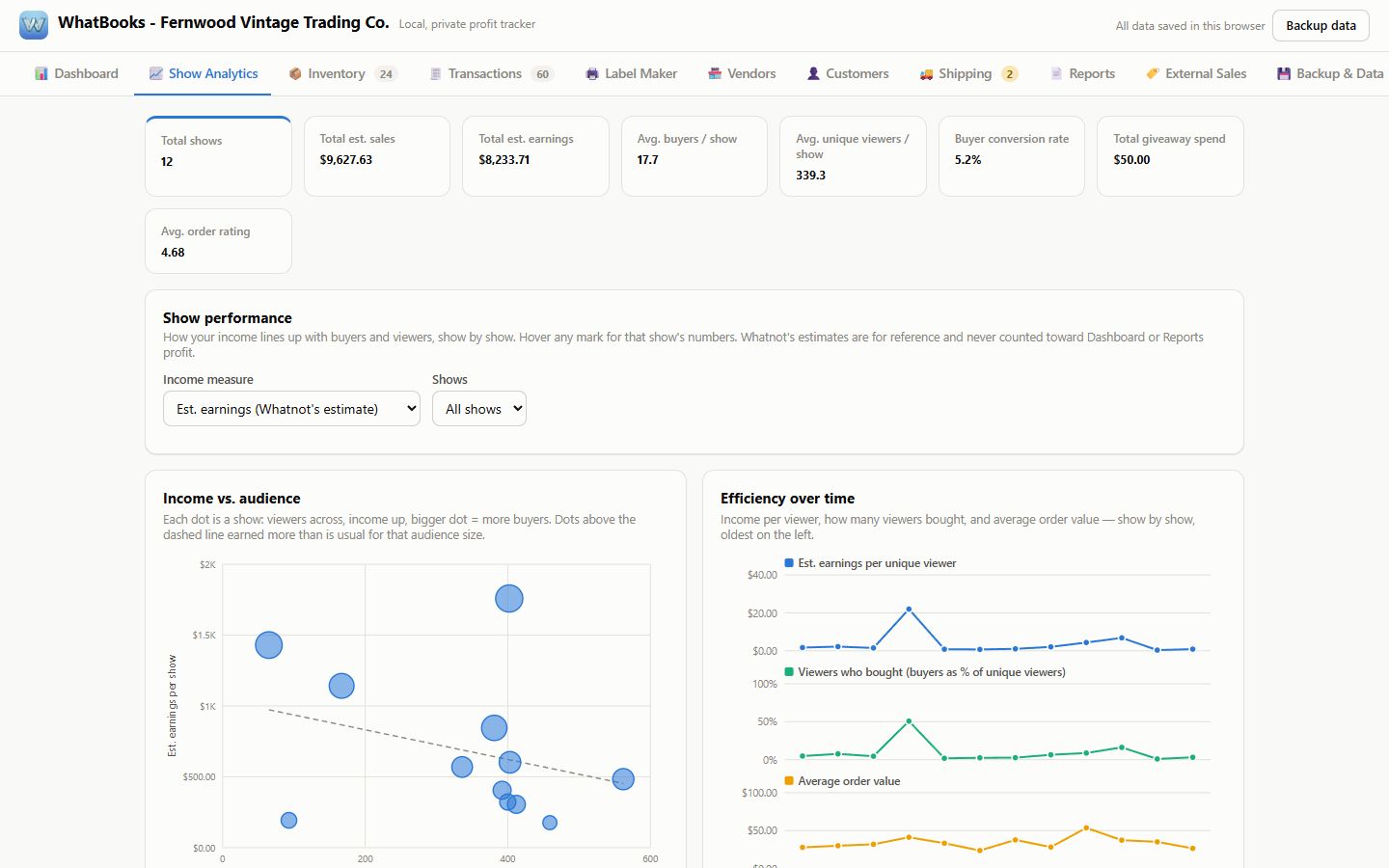Select the Avg. buyers / show card
This screenshot has width=1389, height=868.
[694, 156]
